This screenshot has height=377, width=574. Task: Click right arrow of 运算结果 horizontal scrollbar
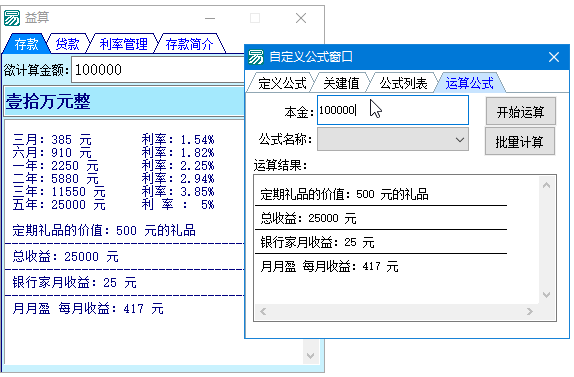(x=530, y=311)
